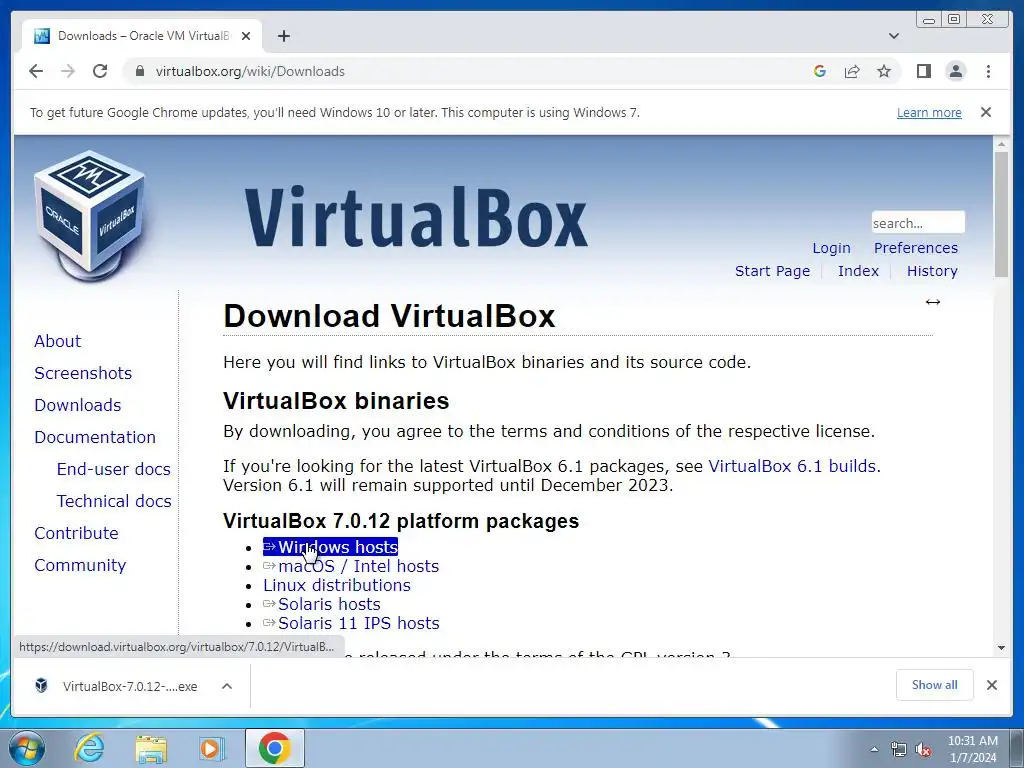Open the Chrome profile avatar

click(x=955, y=71)
